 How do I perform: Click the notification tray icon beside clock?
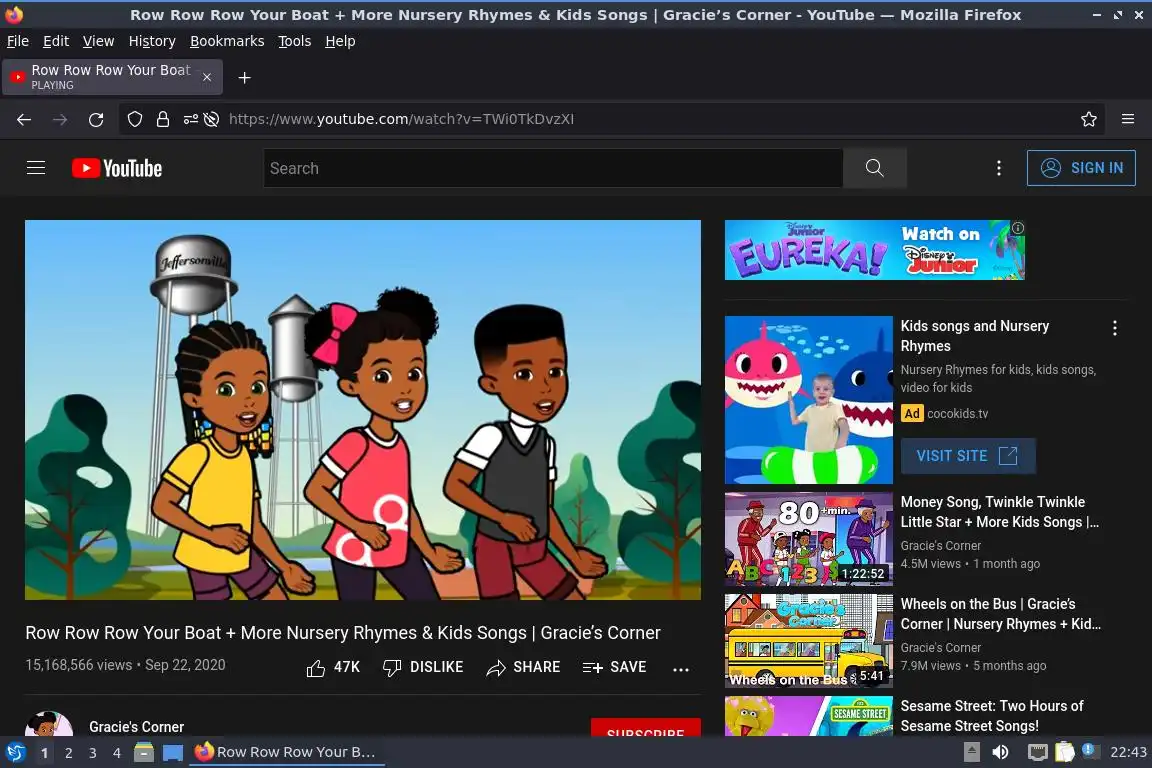coord(1090,751)
